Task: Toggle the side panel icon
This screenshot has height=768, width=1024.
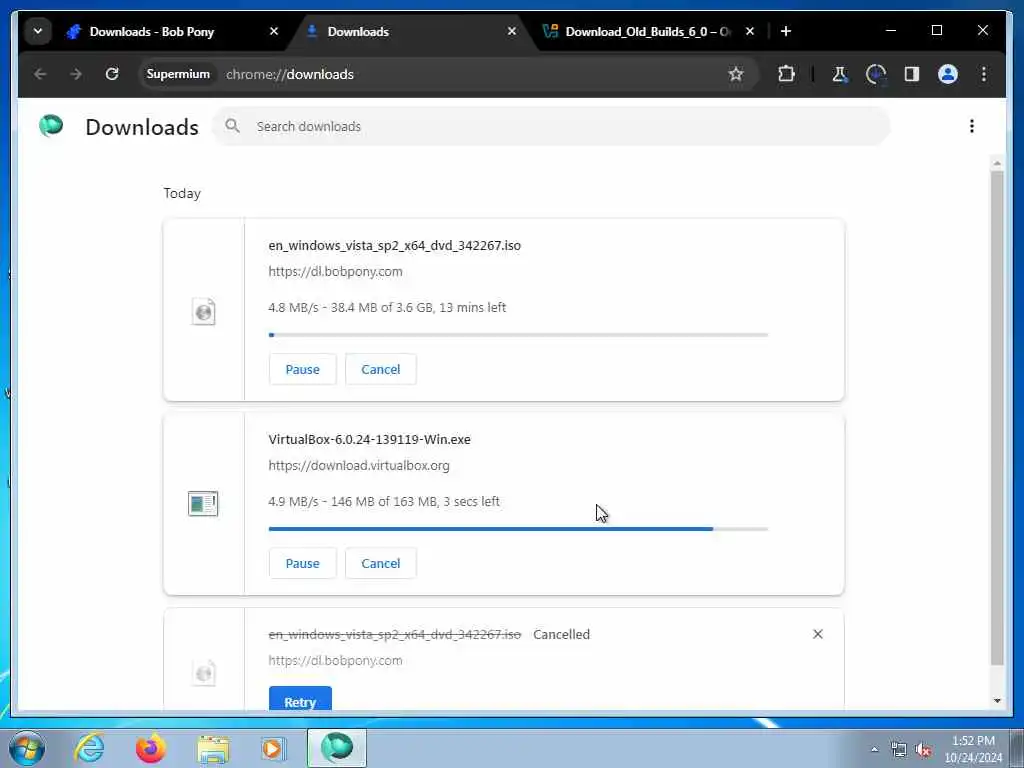Action: coord(912,74)
